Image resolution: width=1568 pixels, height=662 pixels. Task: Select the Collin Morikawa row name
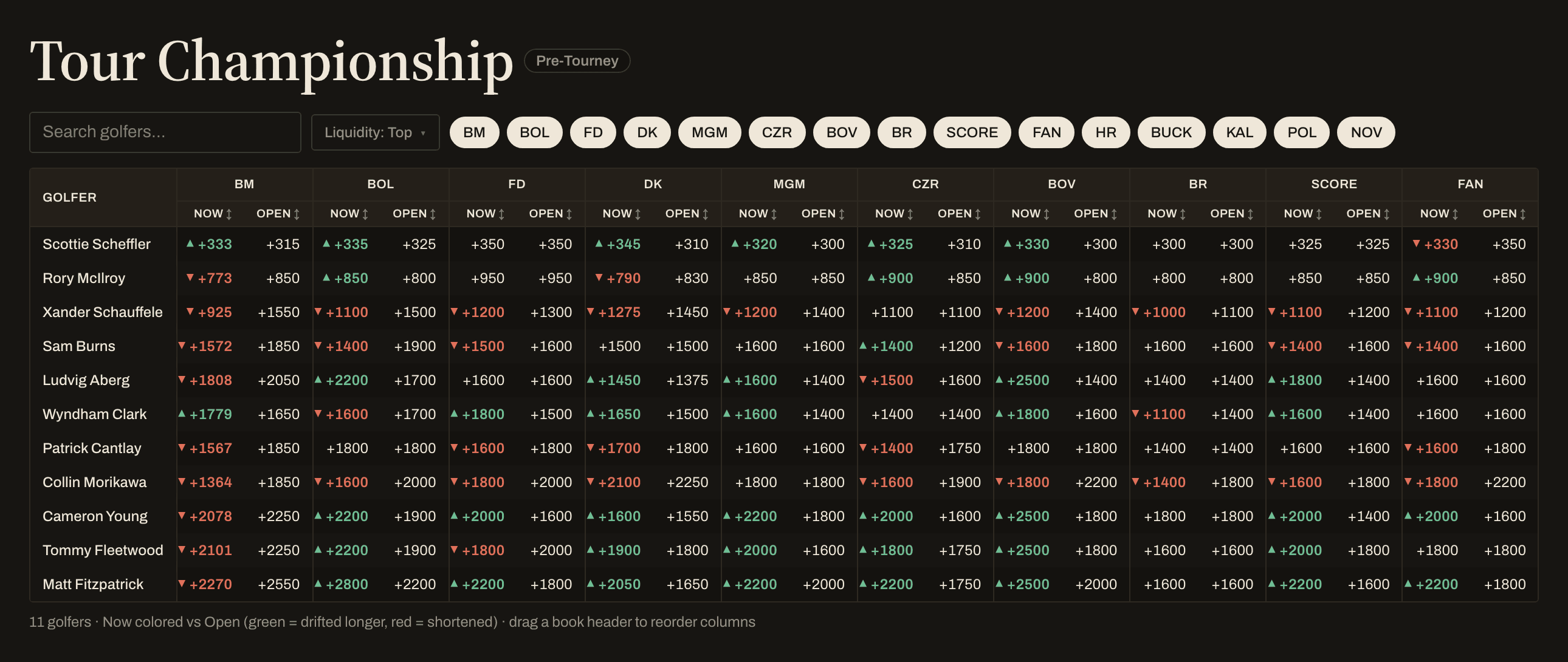click(95, 482)
